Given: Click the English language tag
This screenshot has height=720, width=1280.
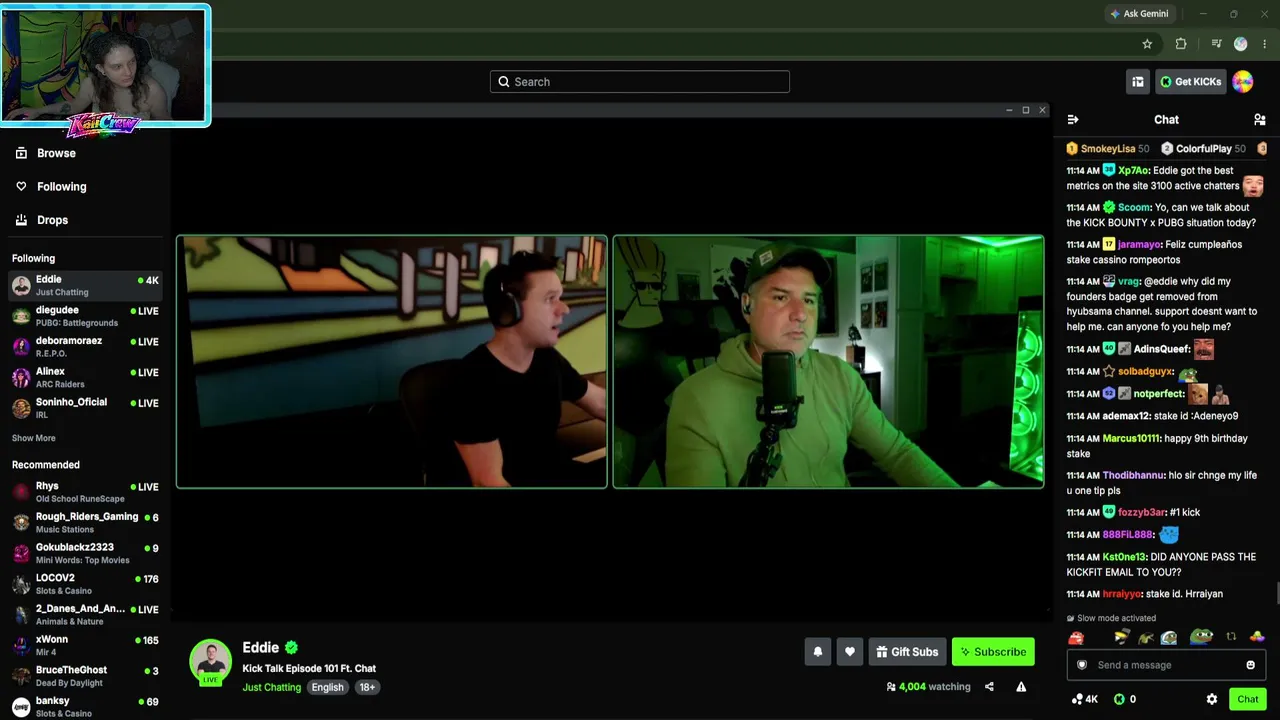Looking at the screenshot, I should click(x=327, y=687).
